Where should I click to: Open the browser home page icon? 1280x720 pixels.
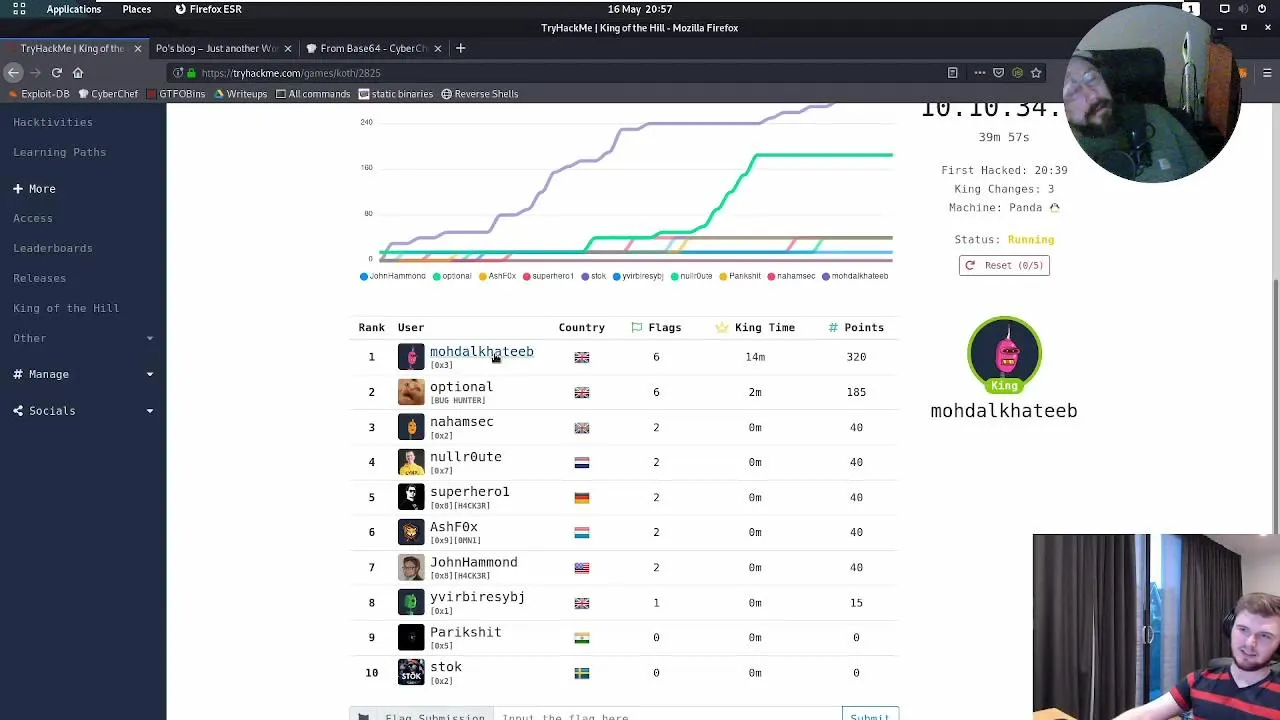(78, 72)
